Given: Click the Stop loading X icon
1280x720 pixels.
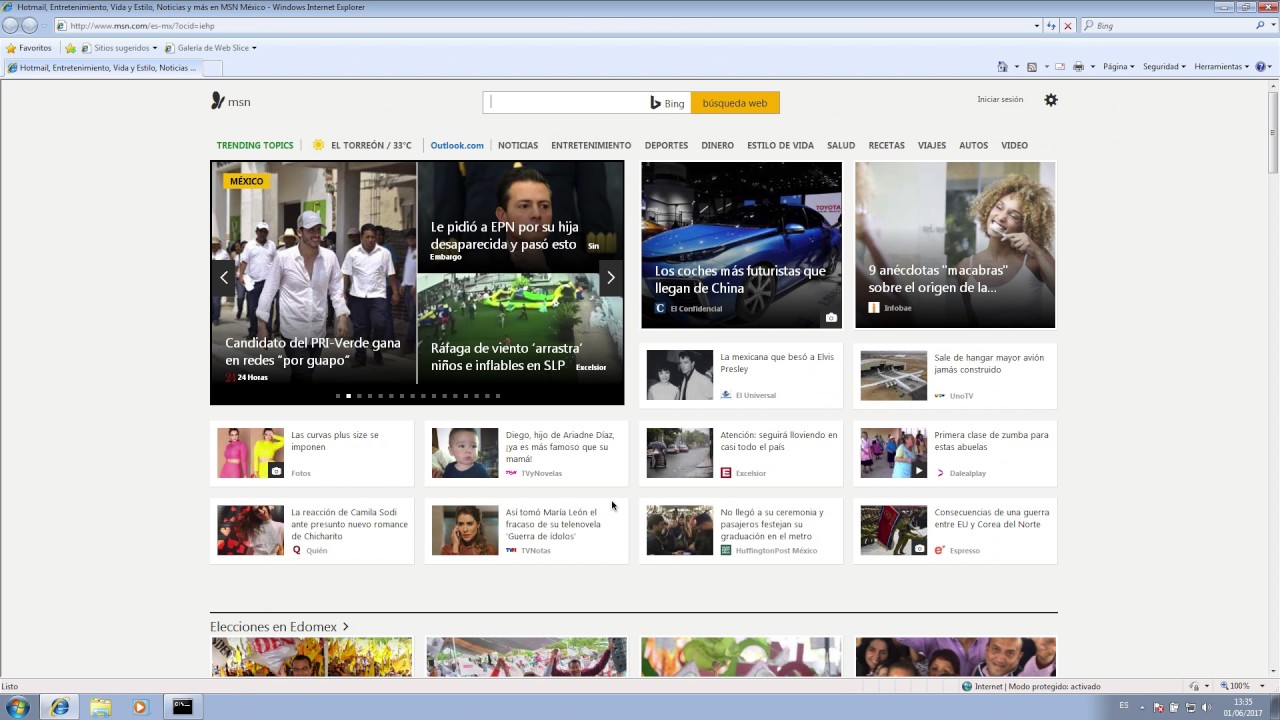Looking at the screenshot, I should tap(1068, 26).
